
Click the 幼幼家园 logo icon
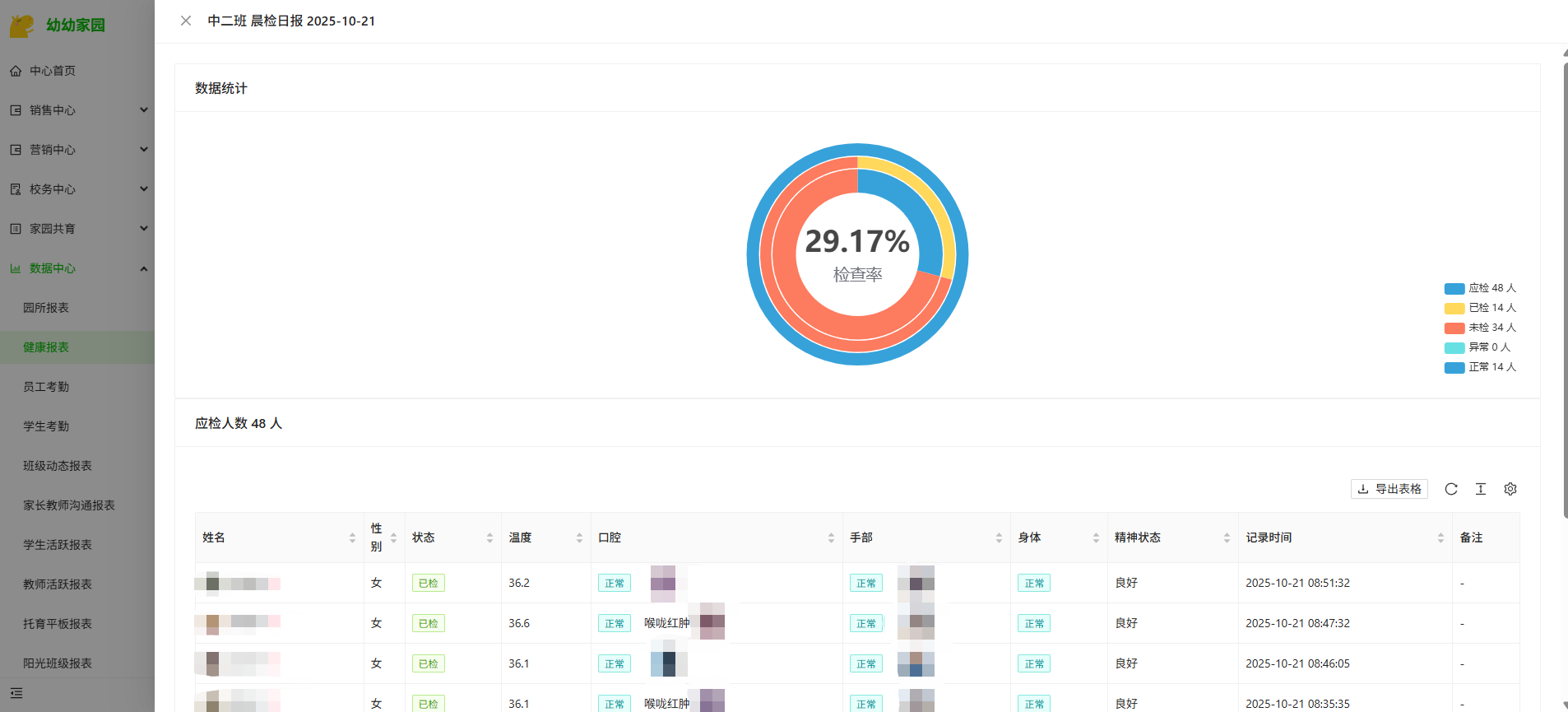(21, 26)
